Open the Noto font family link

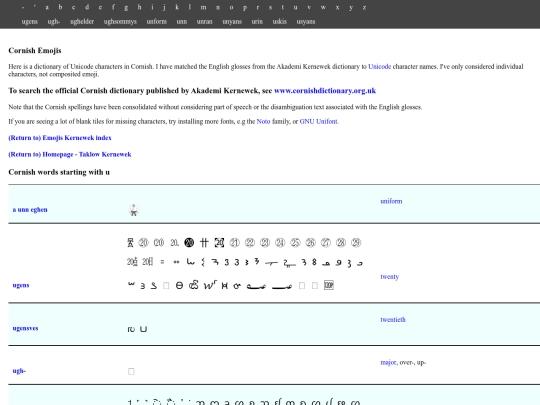tap(263, 121)
